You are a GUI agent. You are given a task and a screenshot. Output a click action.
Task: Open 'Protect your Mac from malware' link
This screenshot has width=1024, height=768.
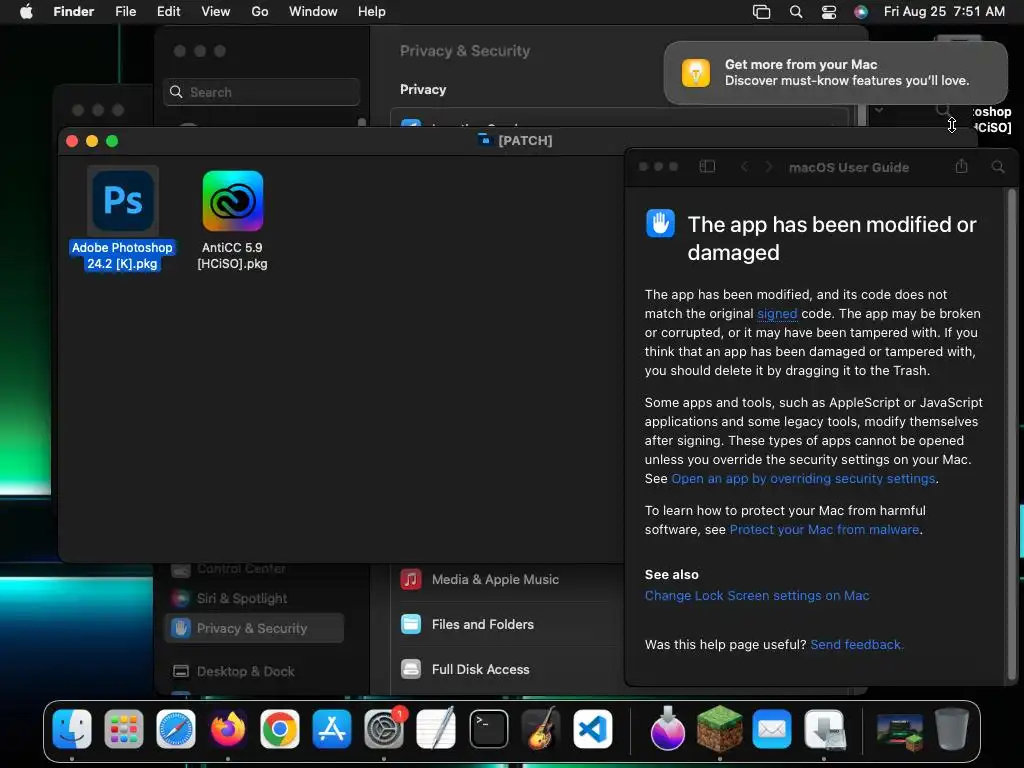[824, 530]
